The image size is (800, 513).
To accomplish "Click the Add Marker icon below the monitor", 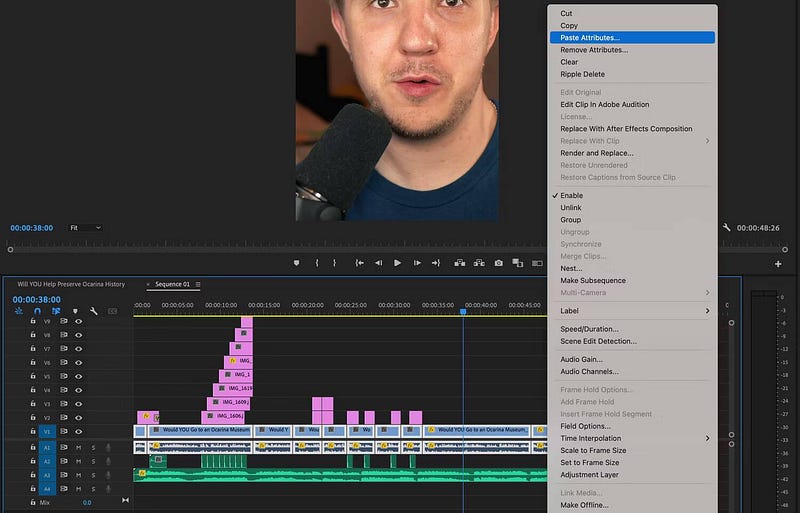I will coord(296,263).
